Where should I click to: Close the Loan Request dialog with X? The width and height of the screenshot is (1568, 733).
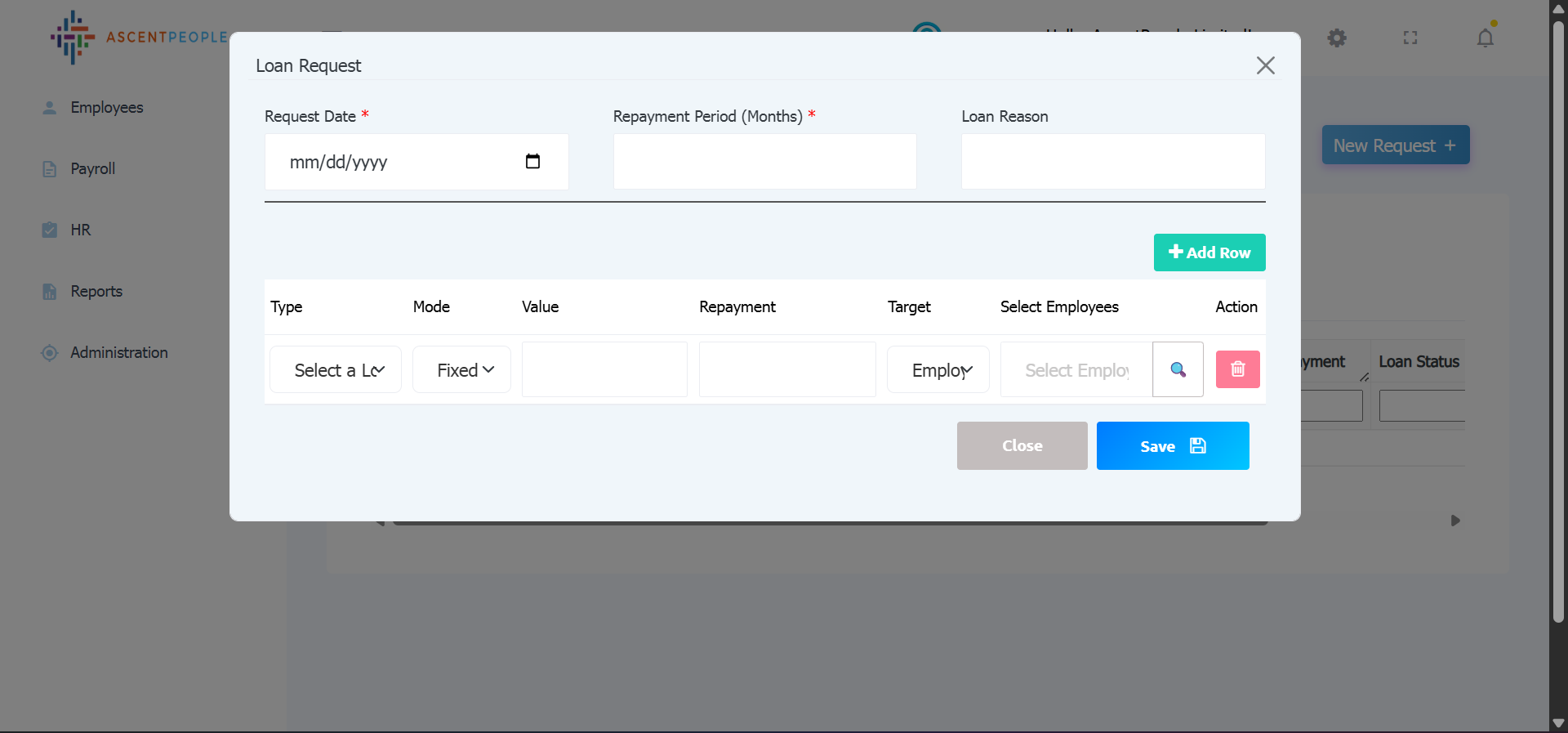click(x=1265, y=65)
